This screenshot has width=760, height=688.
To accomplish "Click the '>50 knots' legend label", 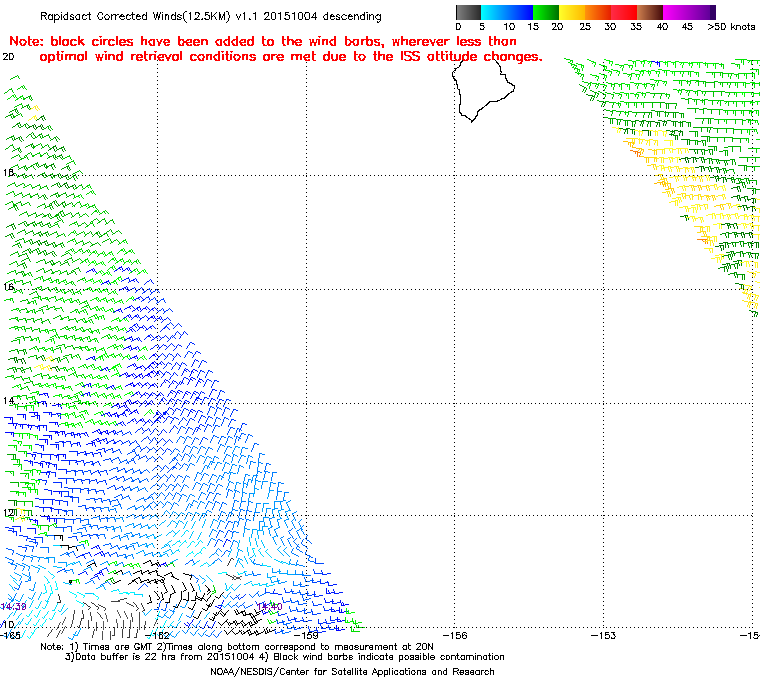I will click(731, 27).
